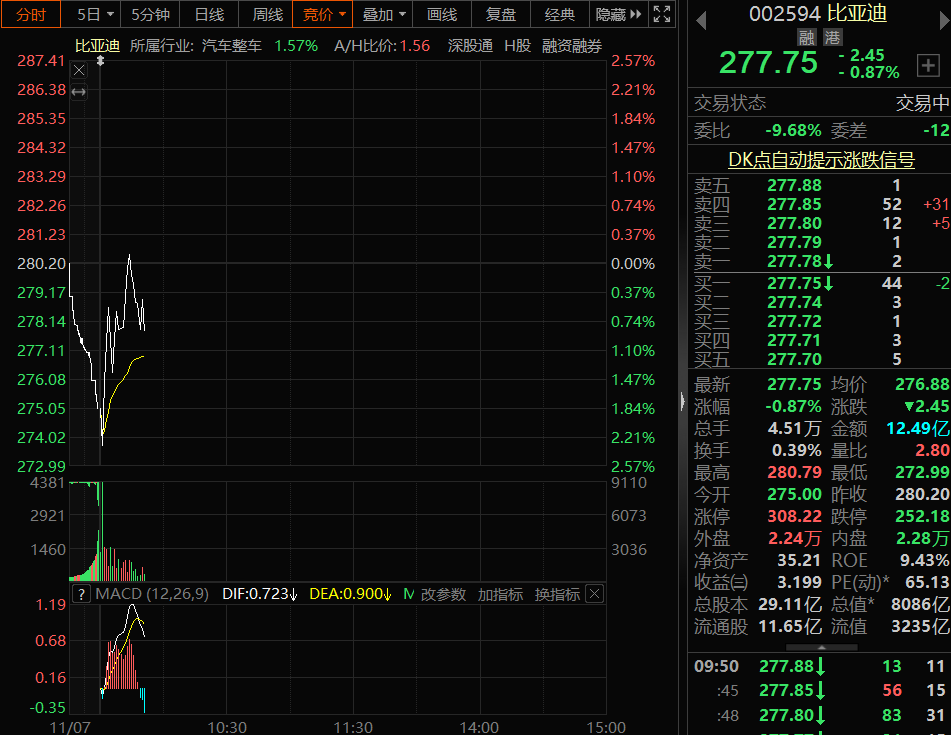Open the 5日 period dropdown
The height and width of the screenshot is (735, 951).
coord(95,15)
